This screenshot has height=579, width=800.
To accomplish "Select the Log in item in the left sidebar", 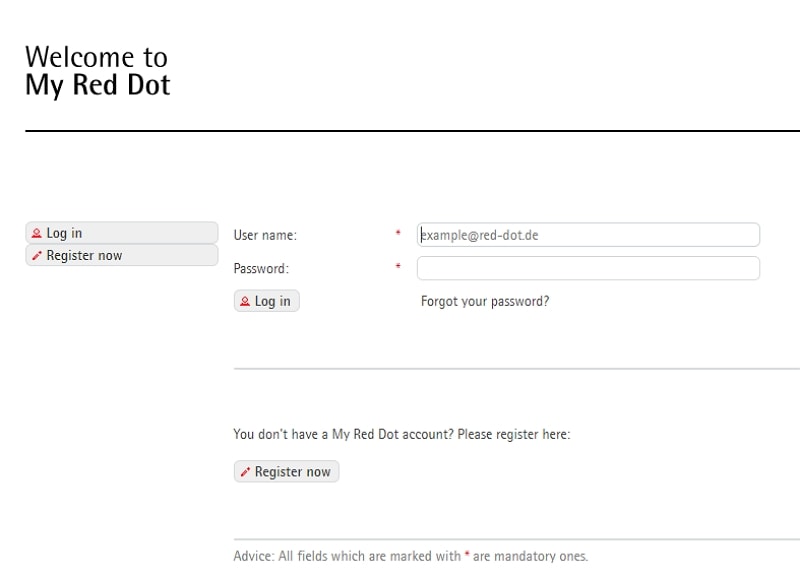I will (x=121, y=233).
